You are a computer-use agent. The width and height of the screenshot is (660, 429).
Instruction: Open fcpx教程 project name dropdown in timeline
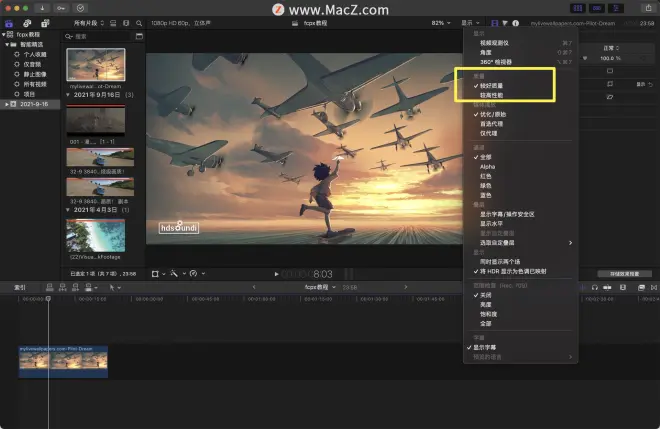pos(320,288)
